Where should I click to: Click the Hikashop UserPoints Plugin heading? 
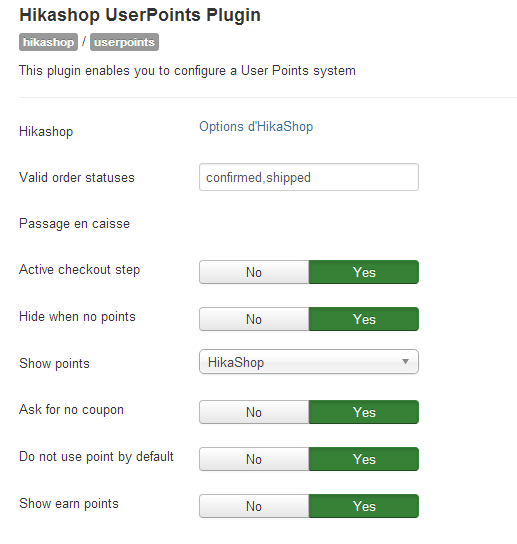pos(140,15)
